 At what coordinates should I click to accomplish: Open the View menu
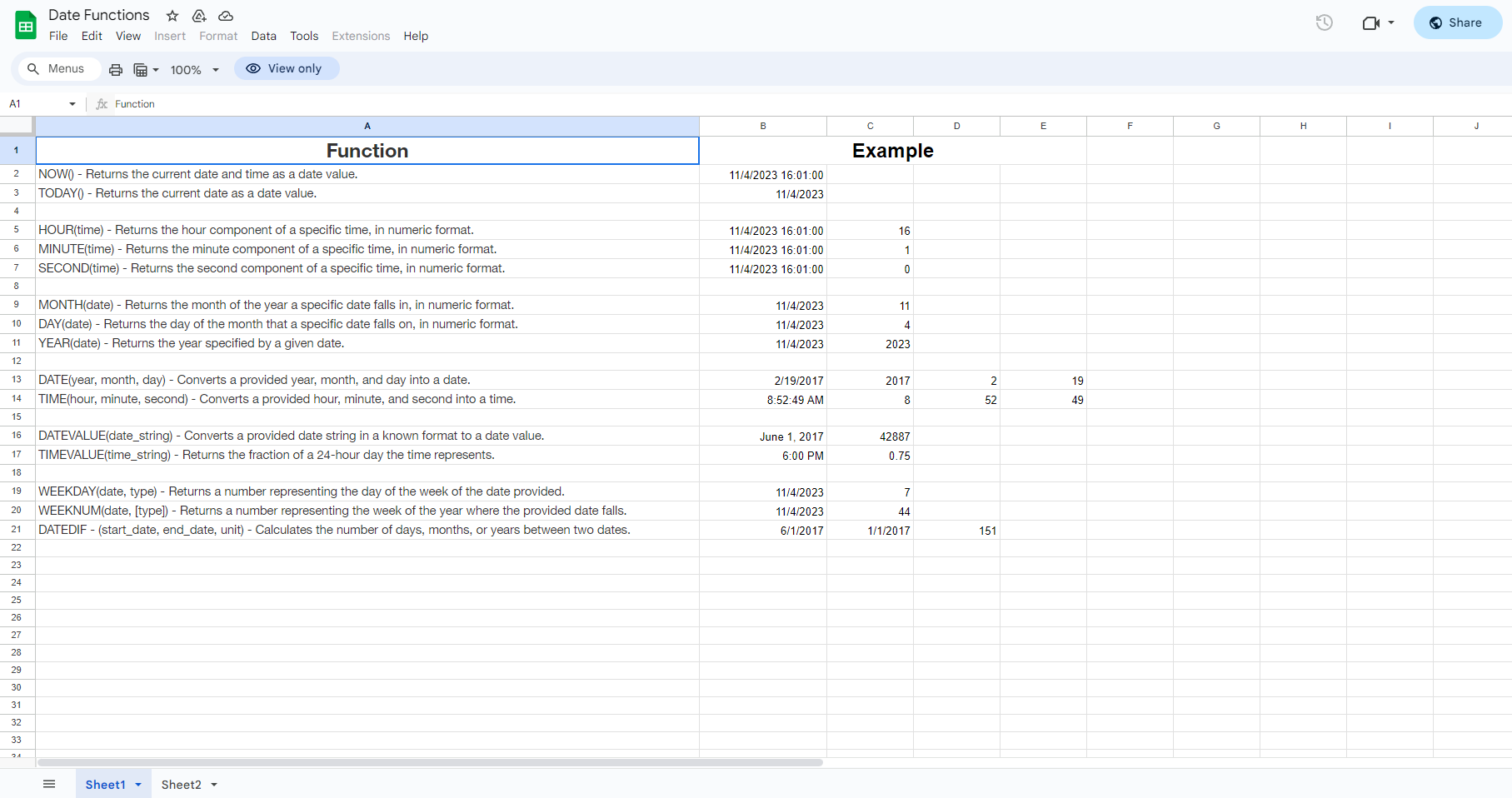point(128,36)
